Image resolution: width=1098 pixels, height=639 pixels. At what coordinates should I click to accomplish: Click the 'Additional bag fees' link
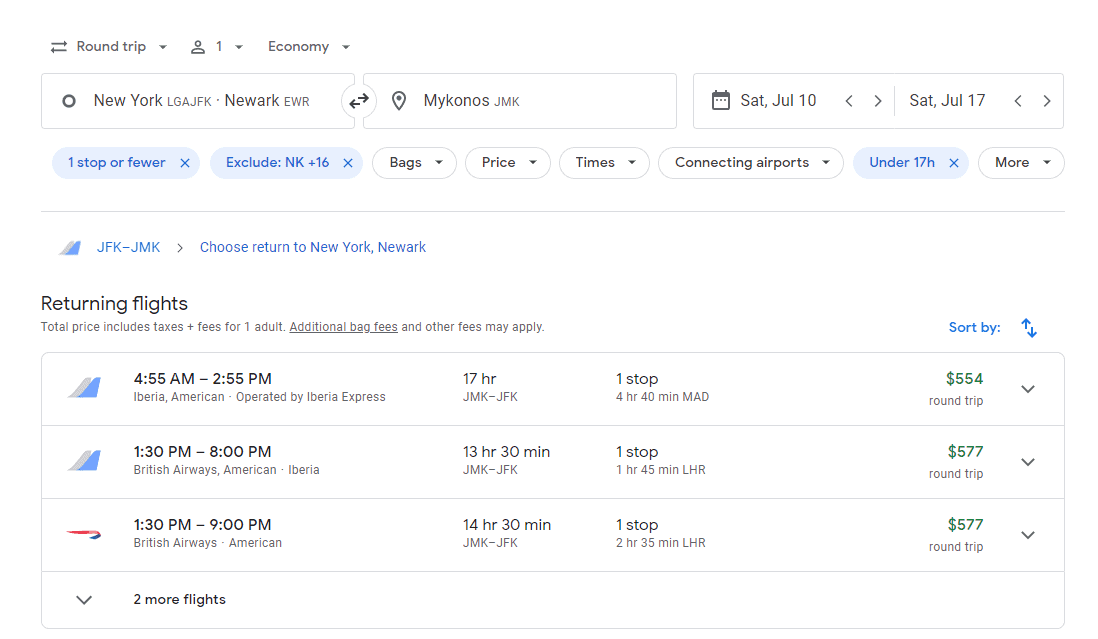[x=343, y=327]
